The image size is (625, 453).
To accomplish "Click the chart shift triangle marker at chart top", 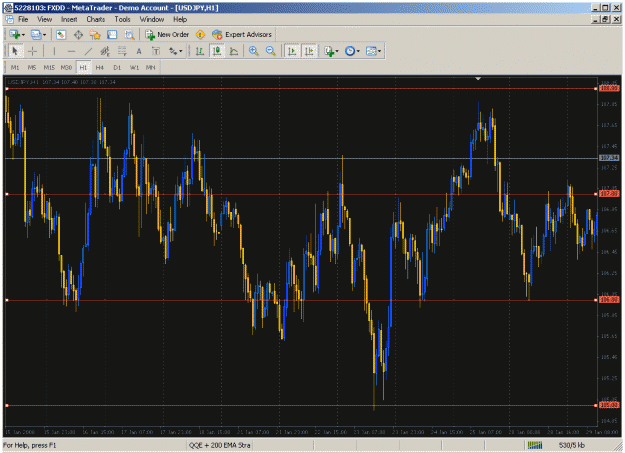I will (x=478, y=79).
